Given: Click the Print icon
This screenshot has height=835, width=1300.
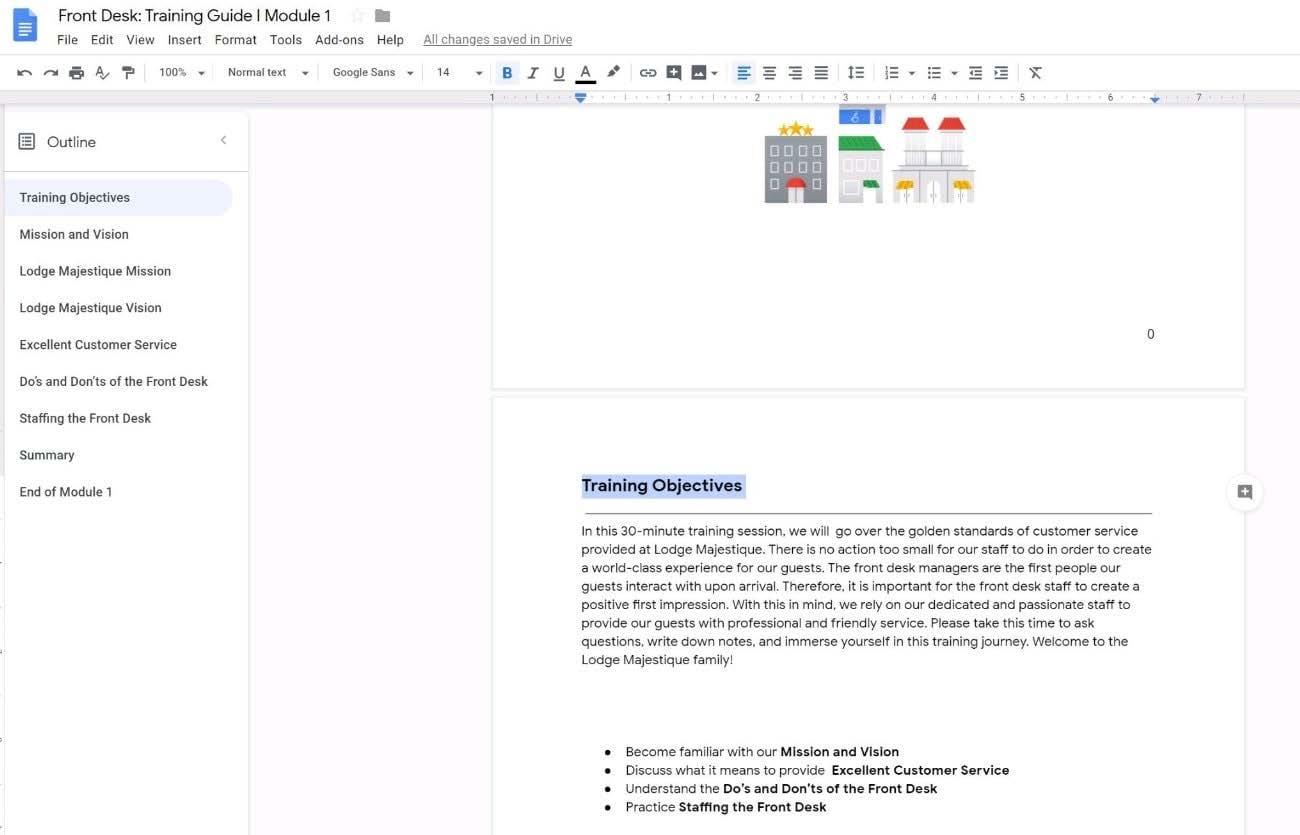Looking at the screenshot, I should pyautogui.click(x=76, y=73).
